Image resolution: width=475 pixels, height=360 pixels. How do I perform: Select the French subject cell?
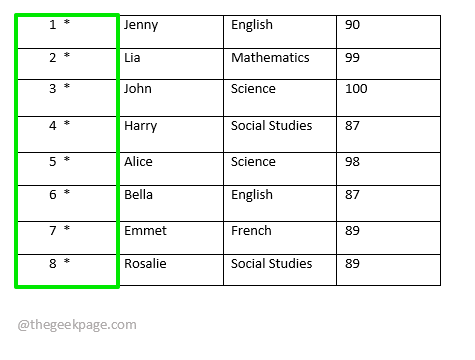pyautogui.click(x=280, y=238)
